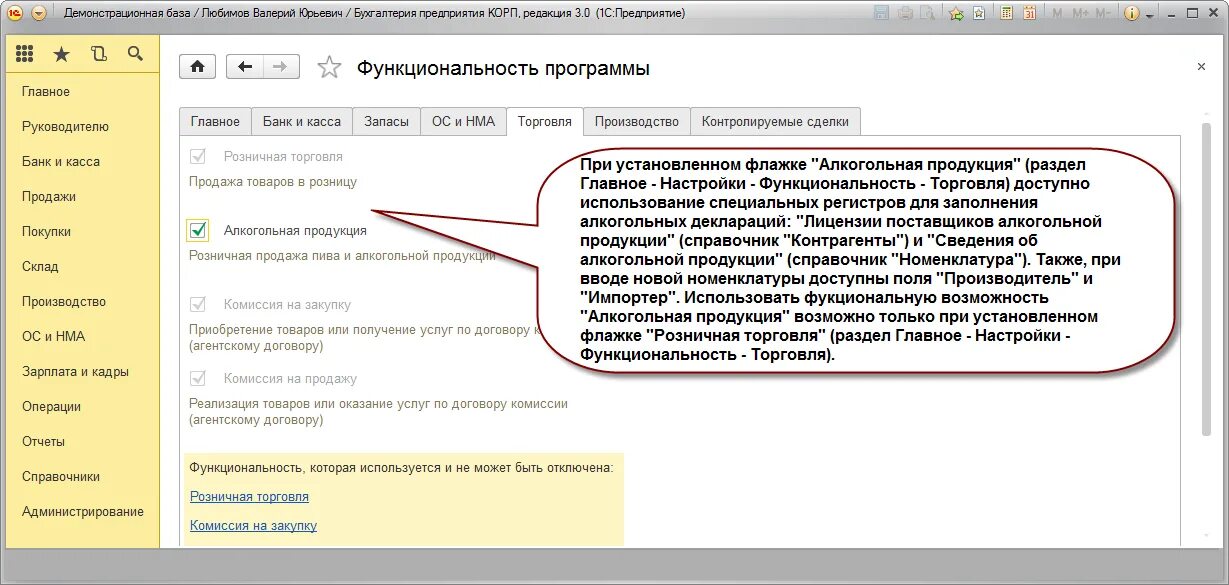
Task: Open Склад section in sidebar
Action: (40, 266)
